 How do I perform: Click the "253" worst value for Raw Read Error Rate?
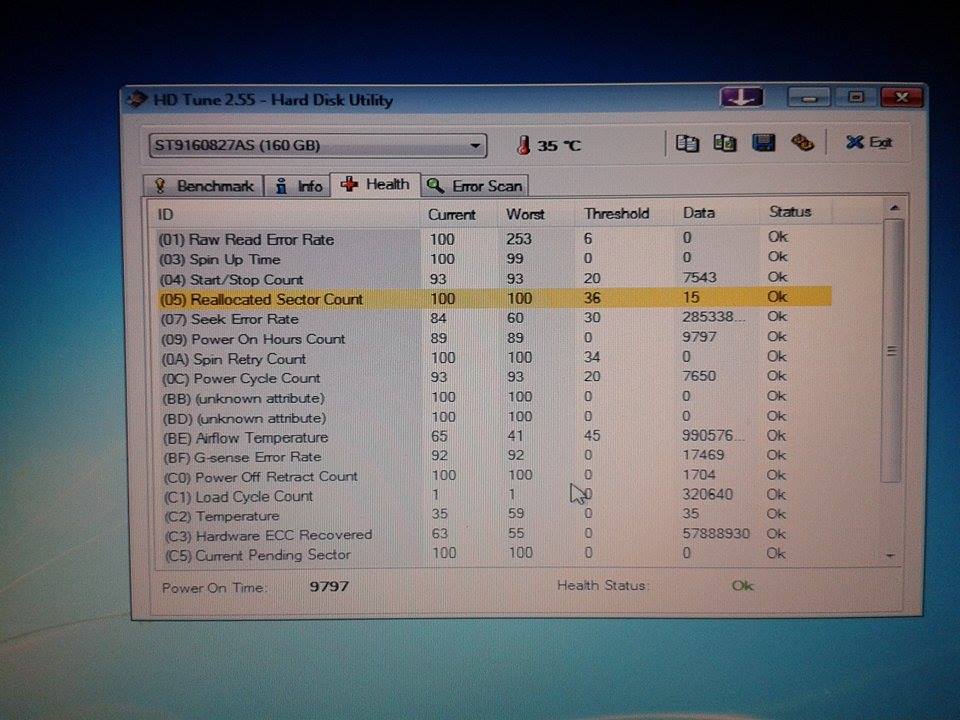tap(519, 239)
